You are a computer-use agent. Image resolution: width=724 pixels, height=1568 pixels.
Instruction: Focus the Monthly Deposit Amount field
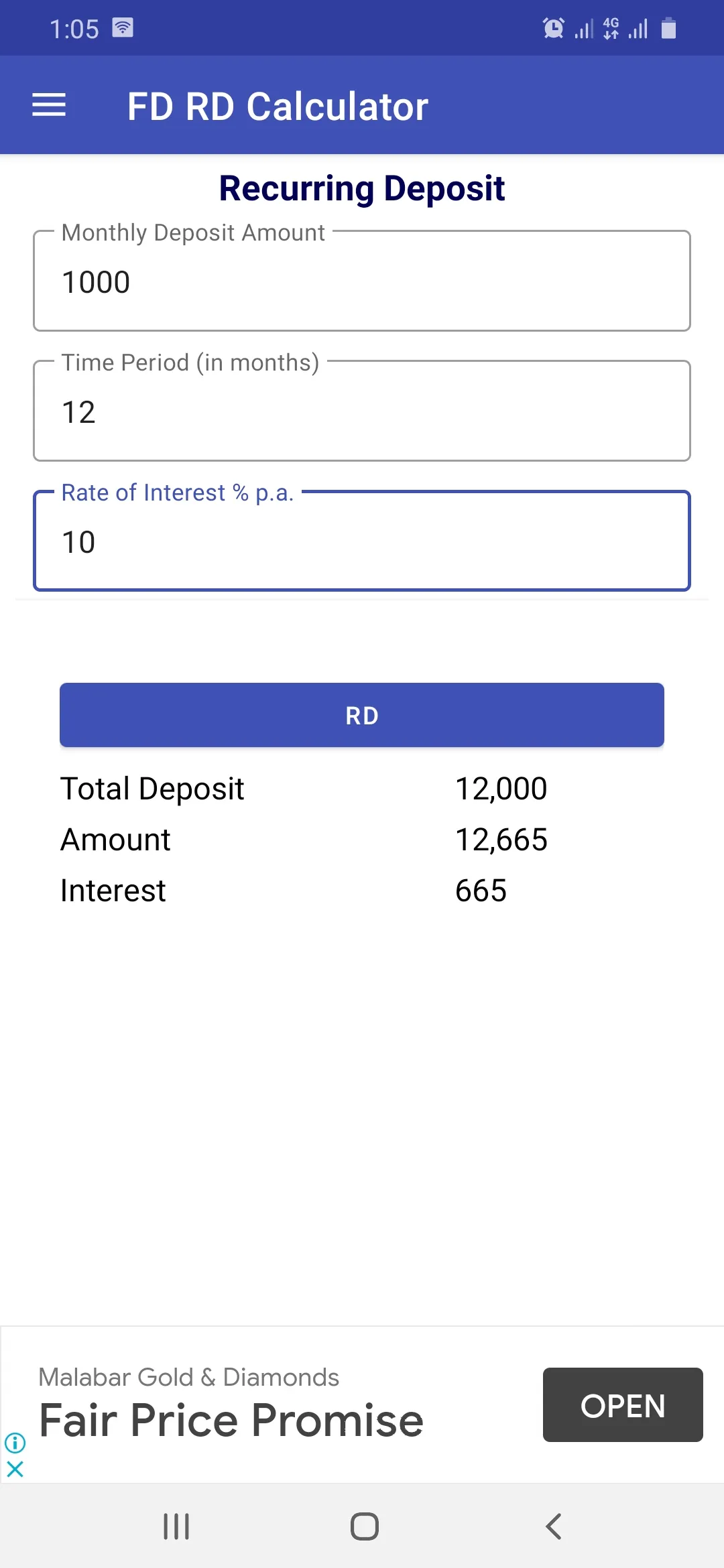(x=362, y=281)
